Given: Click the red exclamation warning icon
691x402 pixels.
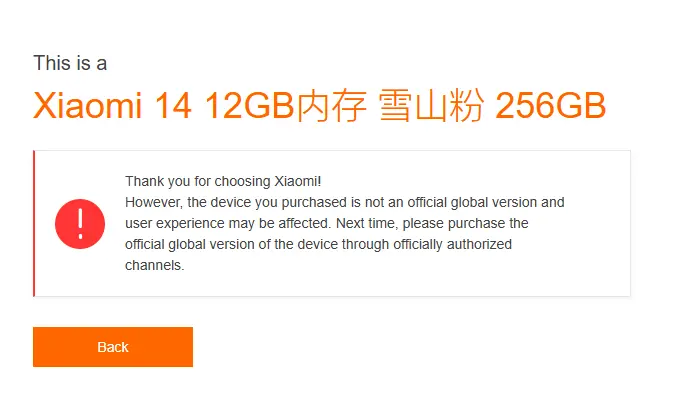Looking at the screenshot, I should (x=81, y=223).
